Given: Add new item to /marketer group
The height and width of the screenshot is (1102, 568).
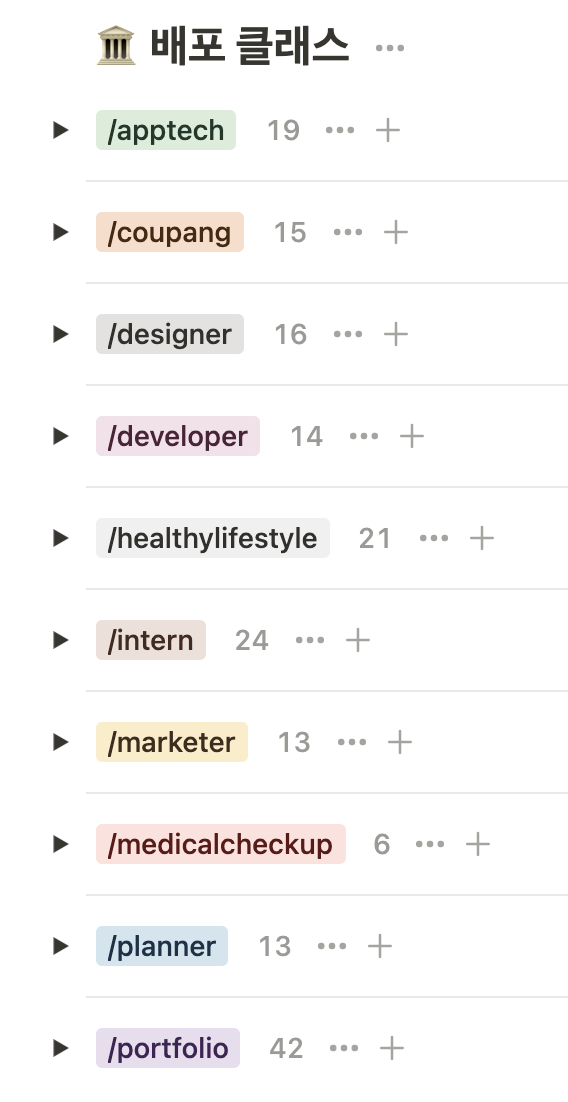Looking at the screenshot, I should coord(400,742).
